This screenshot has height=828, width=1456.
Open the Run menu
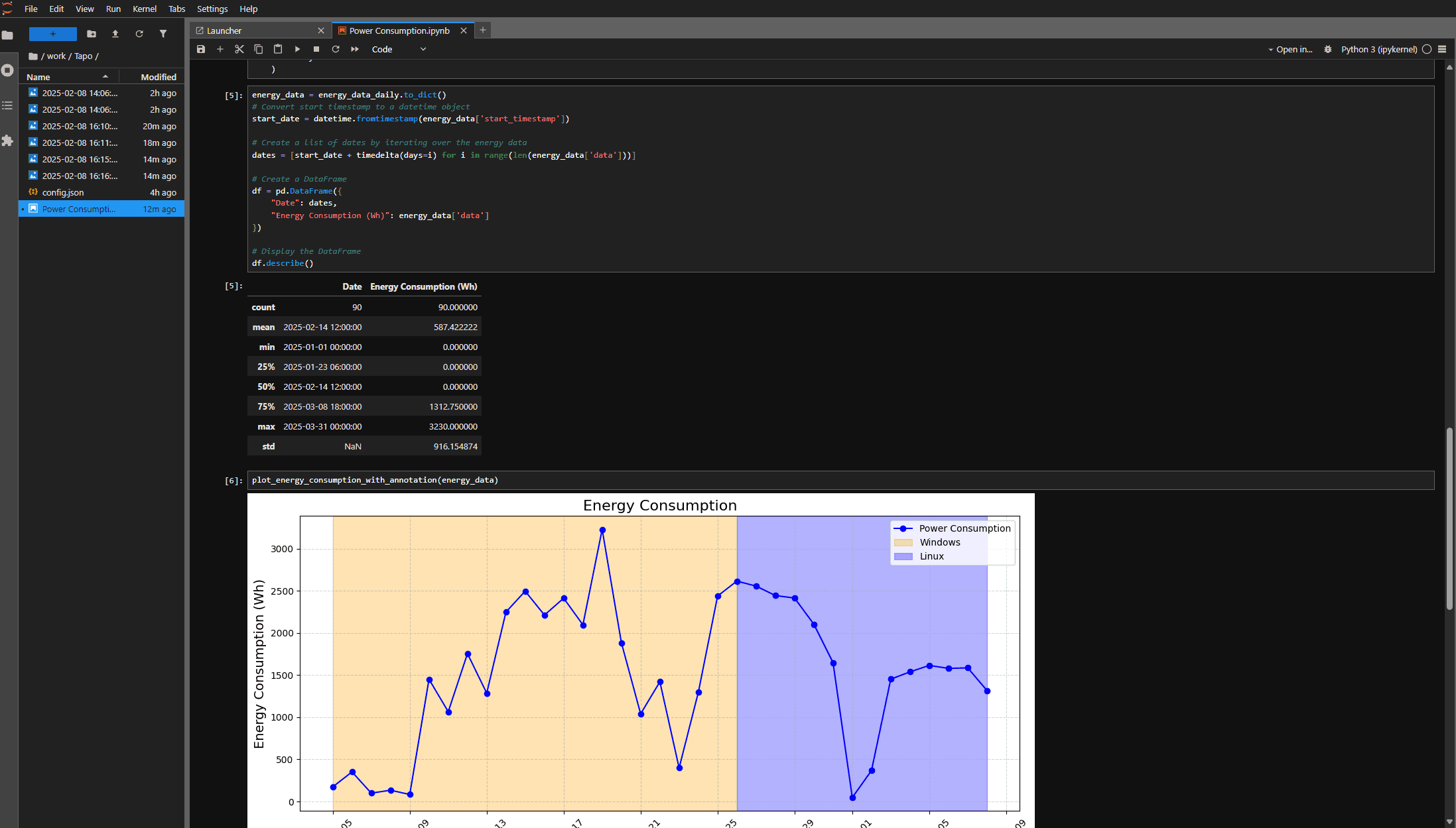coord(113,9)
